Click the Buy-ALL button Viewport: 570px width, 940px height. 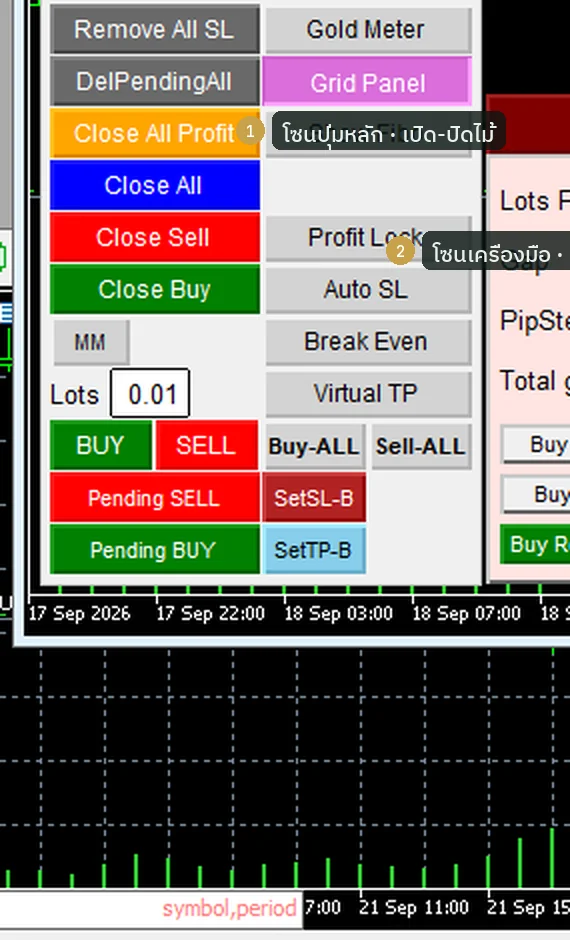(x=315, y=447)
